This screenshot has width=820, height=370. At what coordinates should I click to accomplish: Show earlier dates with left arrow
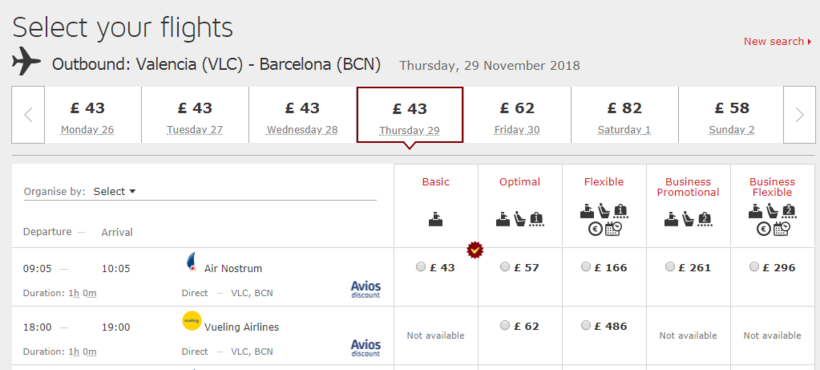tap(28, 115)
